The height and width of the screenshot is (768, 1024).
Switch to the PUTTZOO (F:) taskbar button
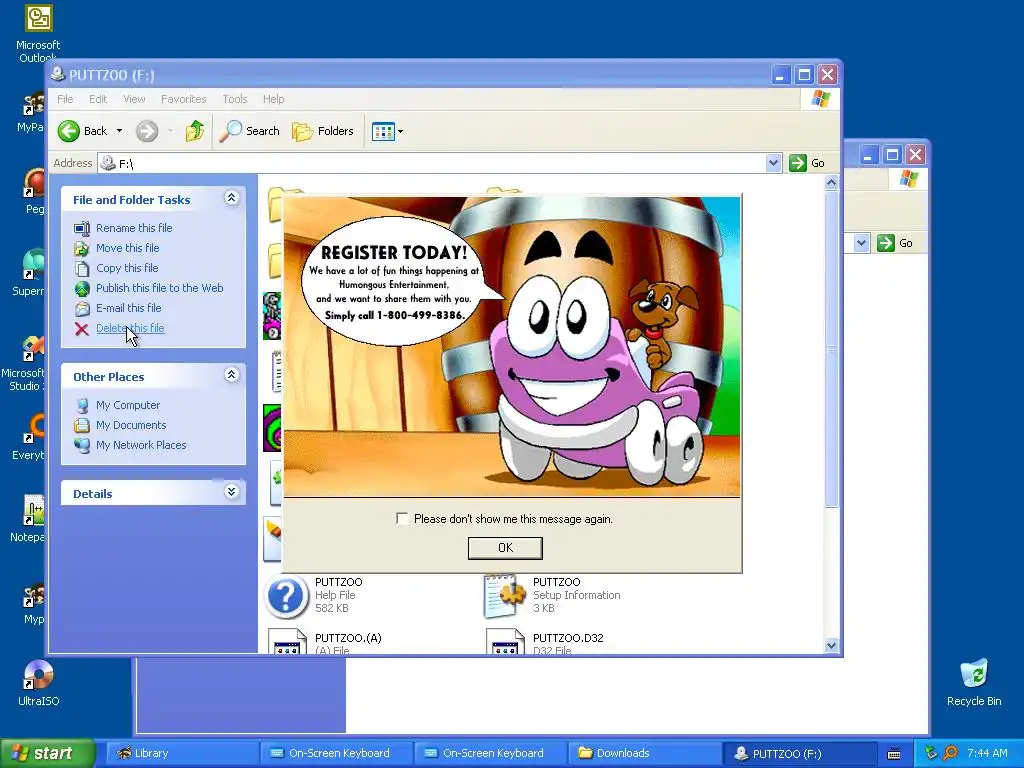click(x=799, y=754)
